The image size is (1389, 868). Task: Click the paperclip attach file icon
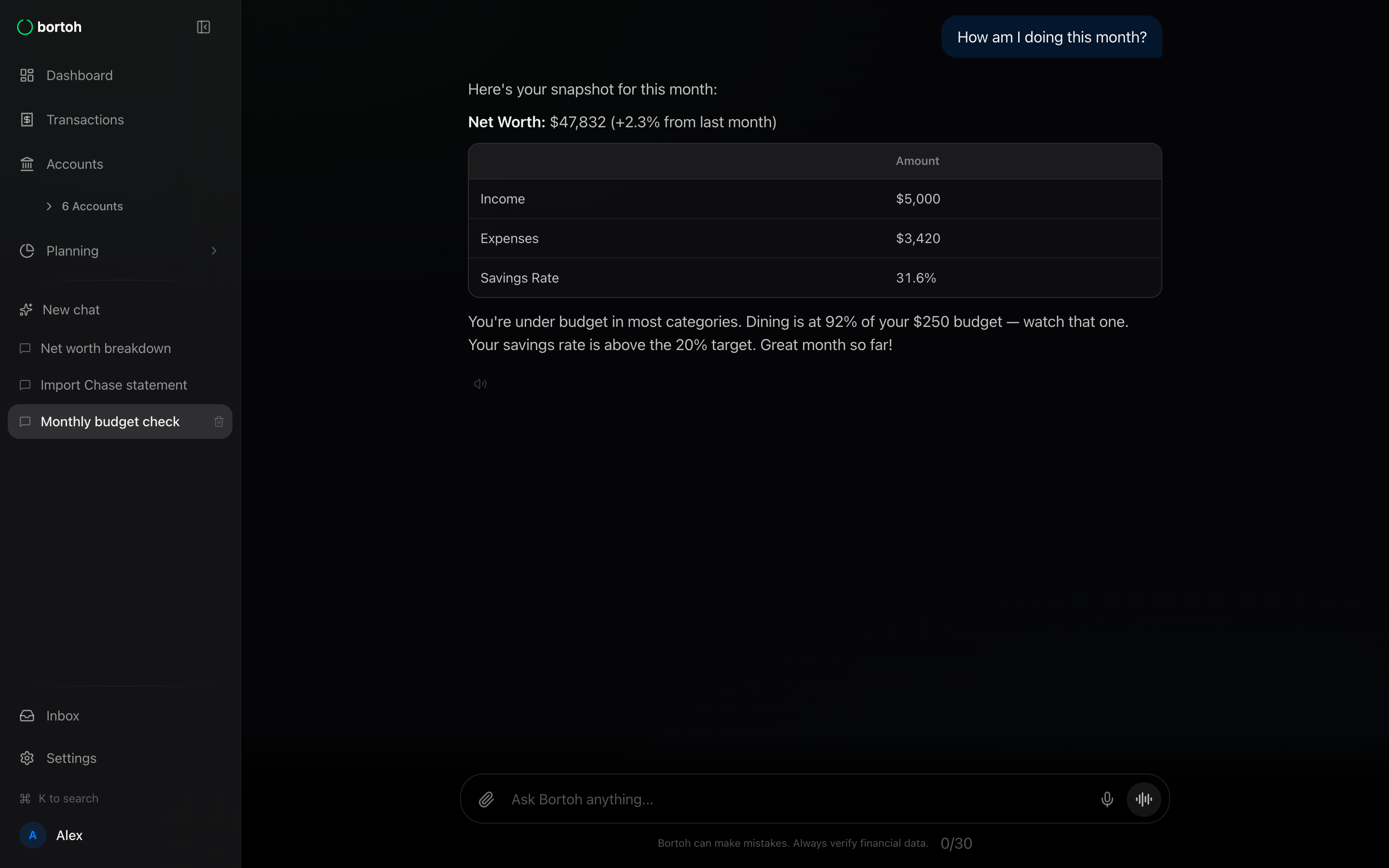pos(486,799)
